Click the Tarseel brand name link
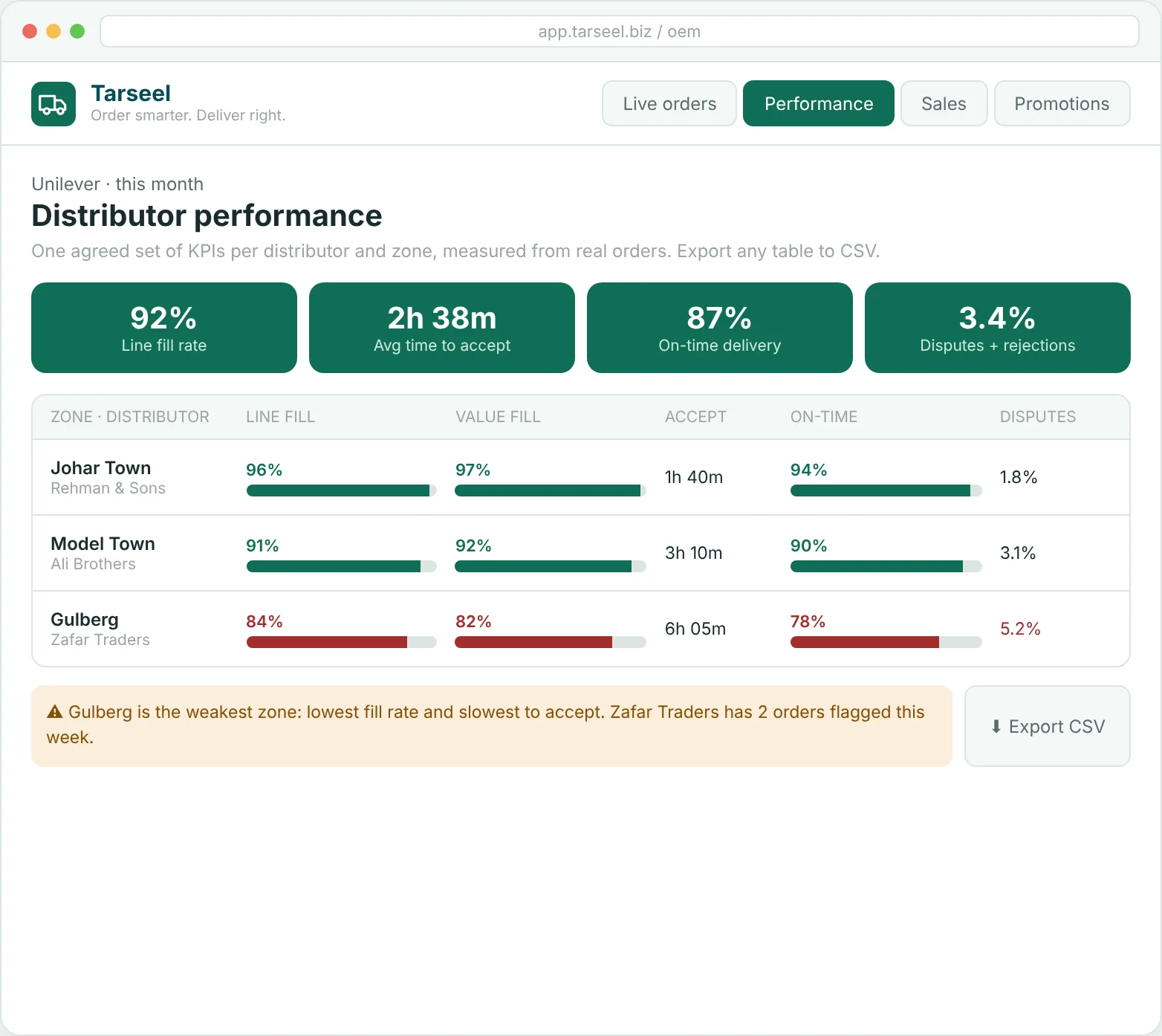The image size is (1162, 1036). pos(131,94)
